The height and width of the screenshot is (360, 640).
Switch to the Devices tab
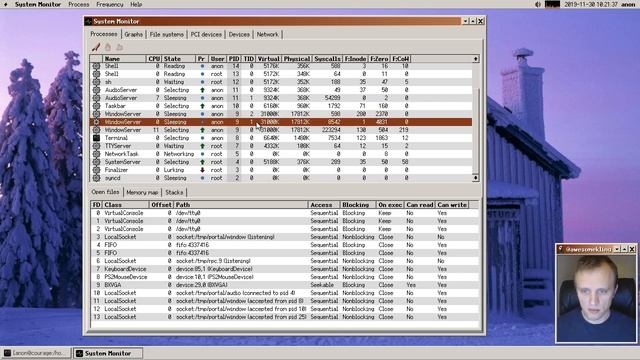[239, 35]
